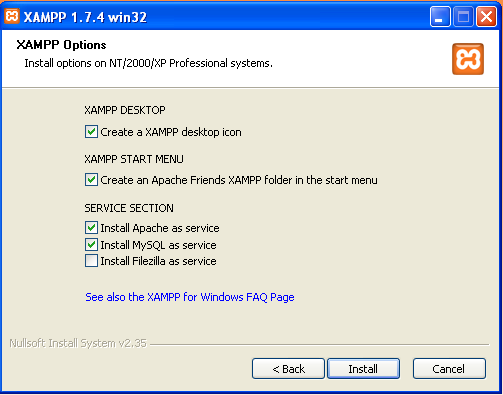Minimize the XAMPP installer window
Image resolution: width=503 pixels, height=395 pixels.
440,16
